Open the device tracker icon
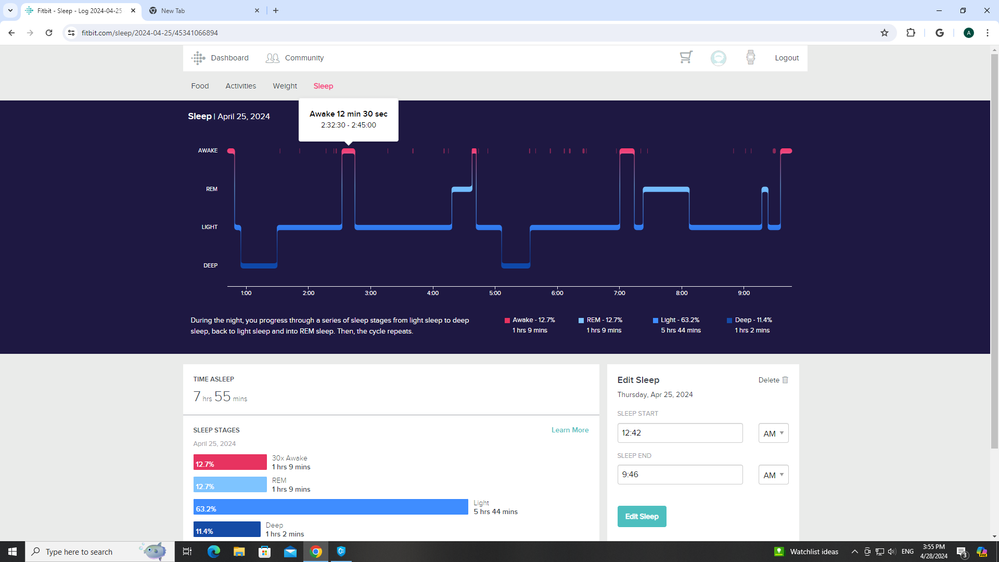The image size is (999, 562). coord(750,58)
